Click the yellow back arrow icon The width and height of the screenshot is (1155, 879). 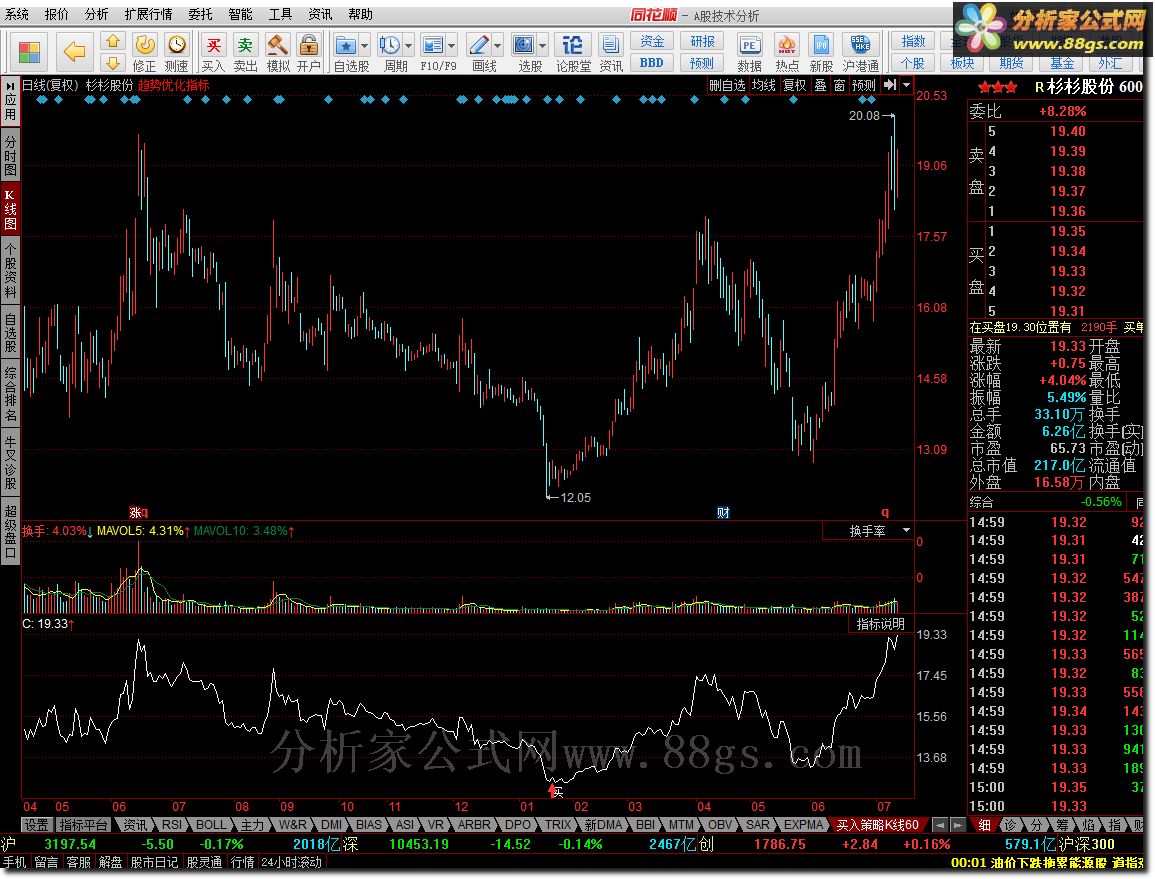pyautogui.click(x=74, y=52)
